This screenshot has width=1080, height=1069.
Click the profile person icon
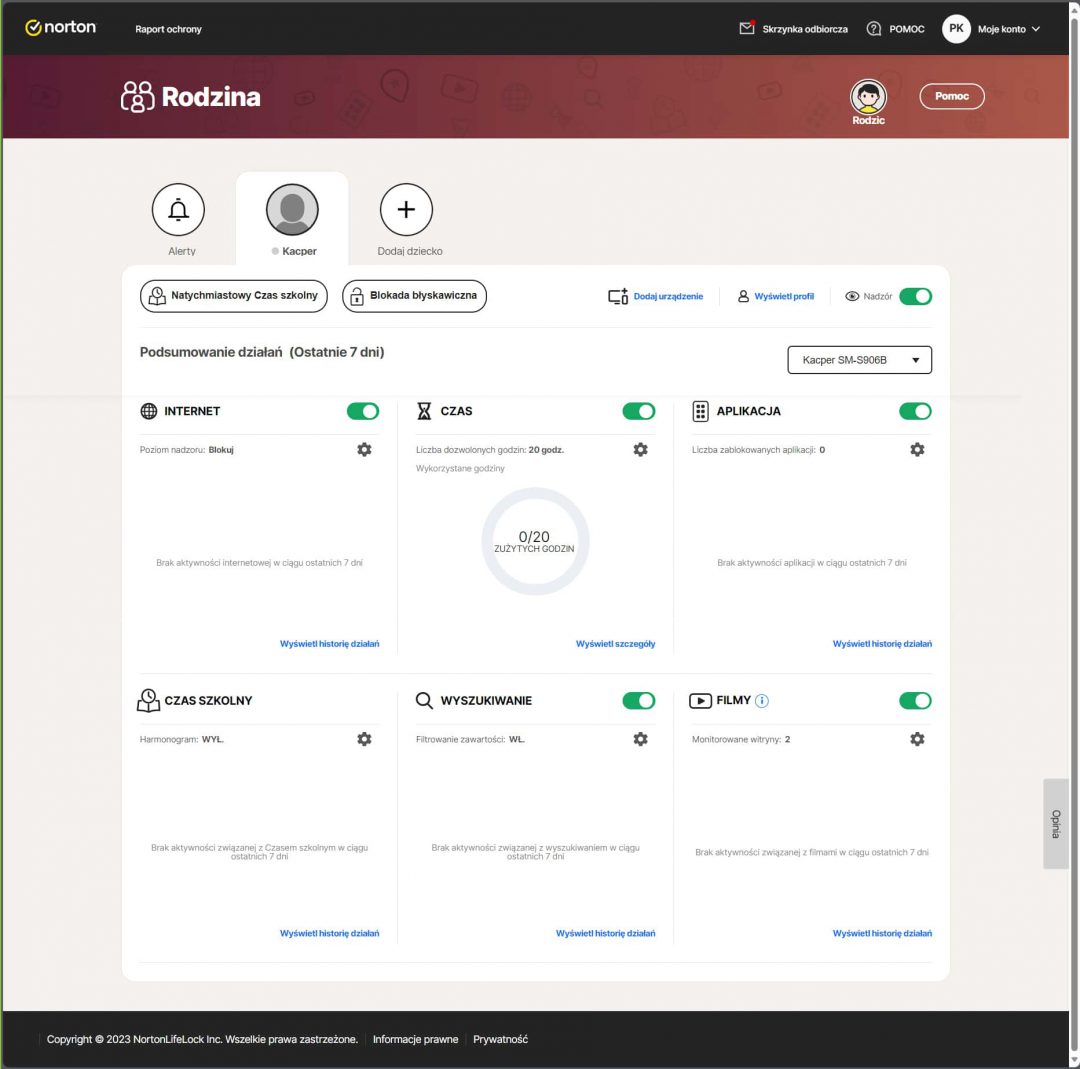pos(743,296)
